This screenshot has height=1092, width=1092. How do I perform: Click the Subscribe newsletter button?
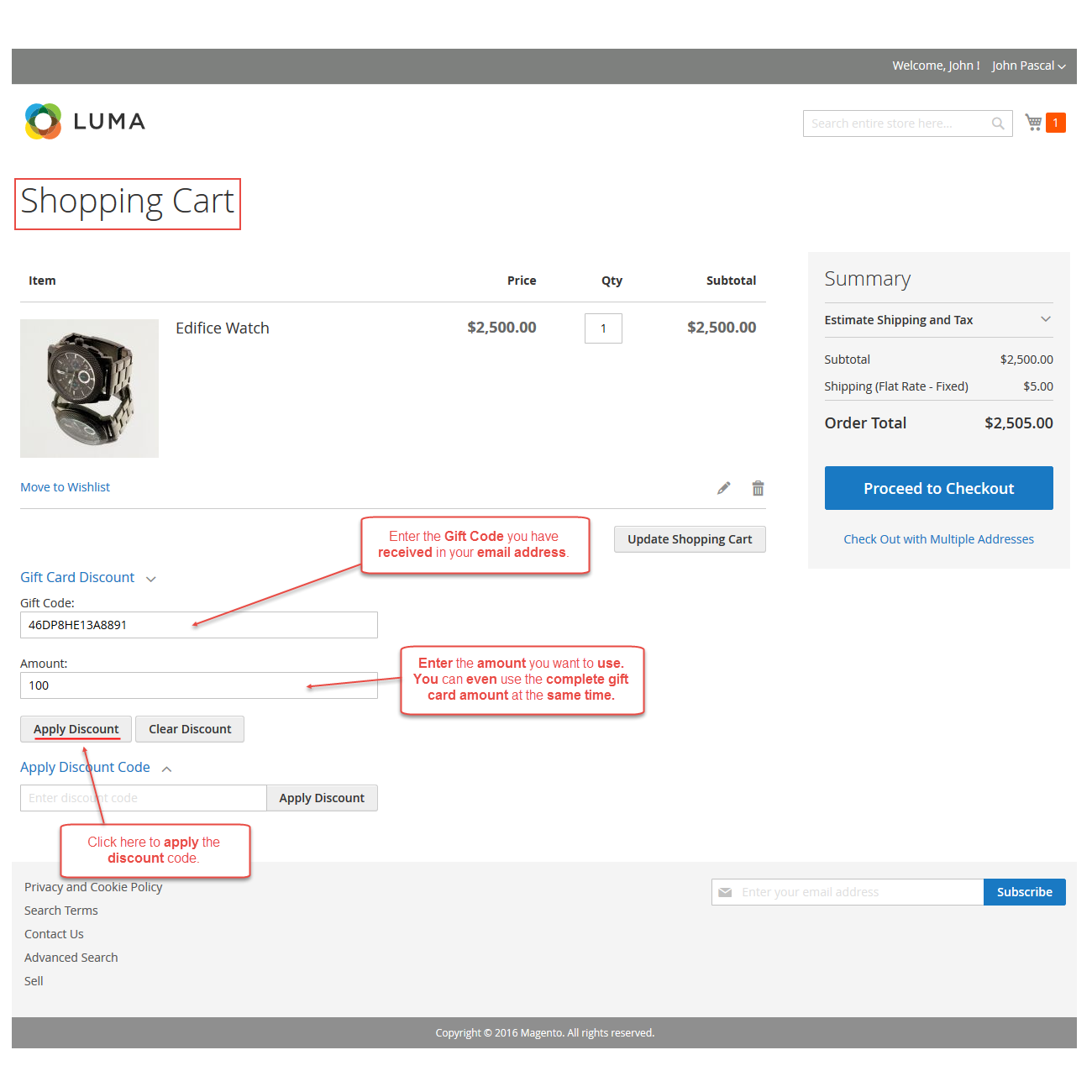point(1024,892)
